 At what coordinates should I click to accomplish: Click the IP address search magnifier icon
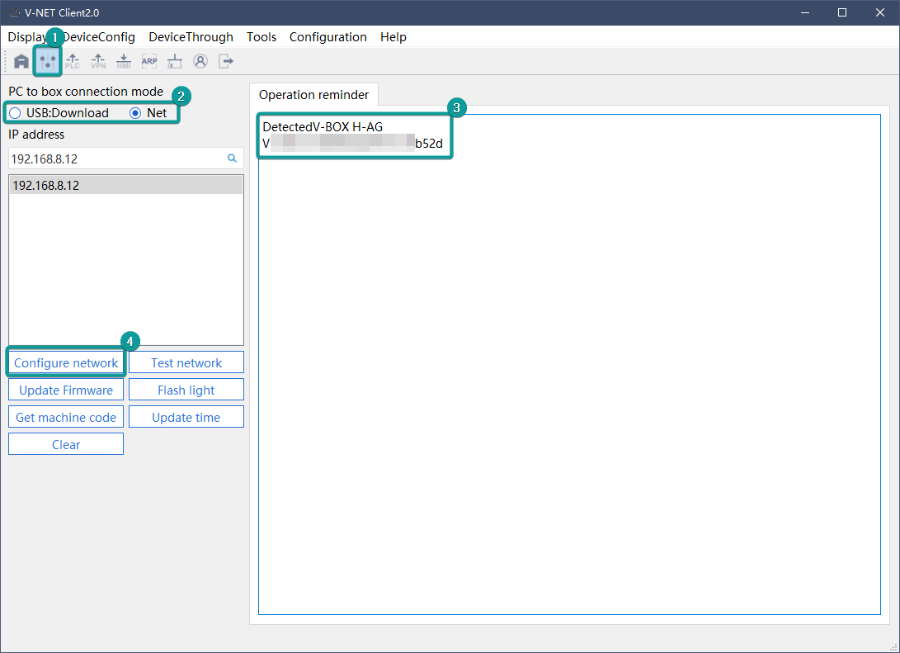(232, 158)
